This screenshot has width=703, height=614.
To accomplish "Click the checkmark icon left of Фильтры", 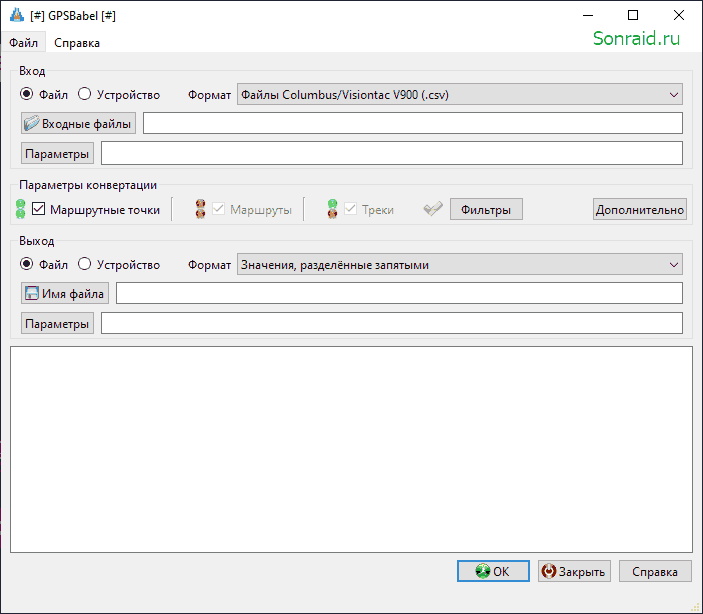I will pos(433,209).
